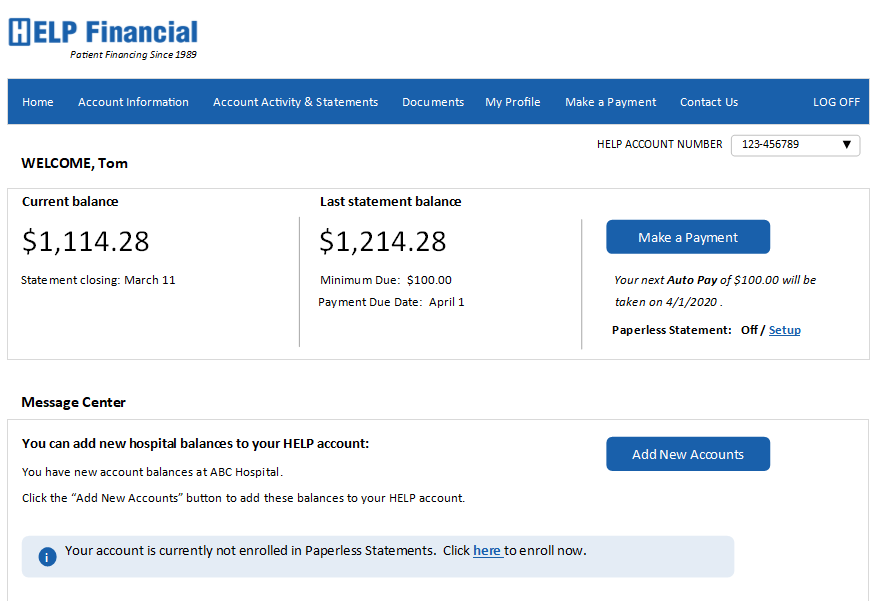Click here to enroll in Paperless Statements

487,550
